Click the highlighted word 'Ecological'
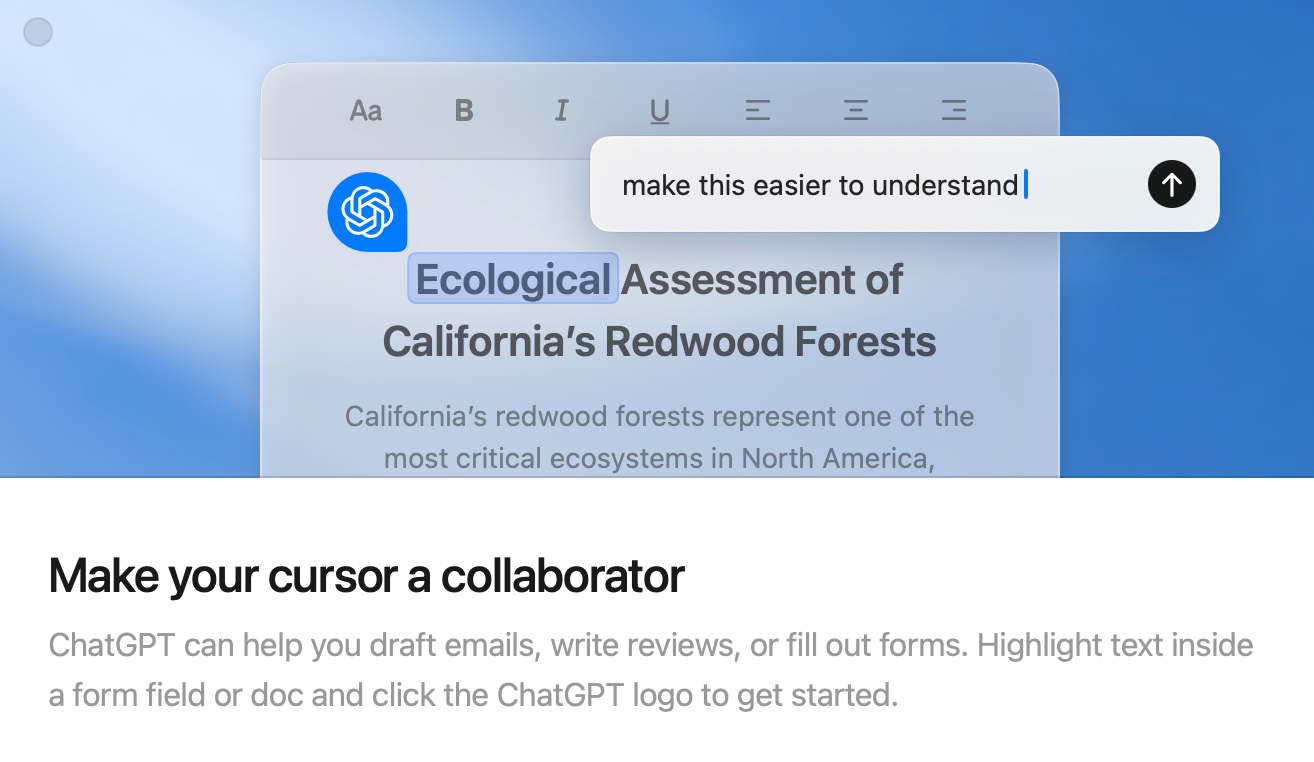The width and height of the screenshot is (1314, 762). click(x=513, y=279)
